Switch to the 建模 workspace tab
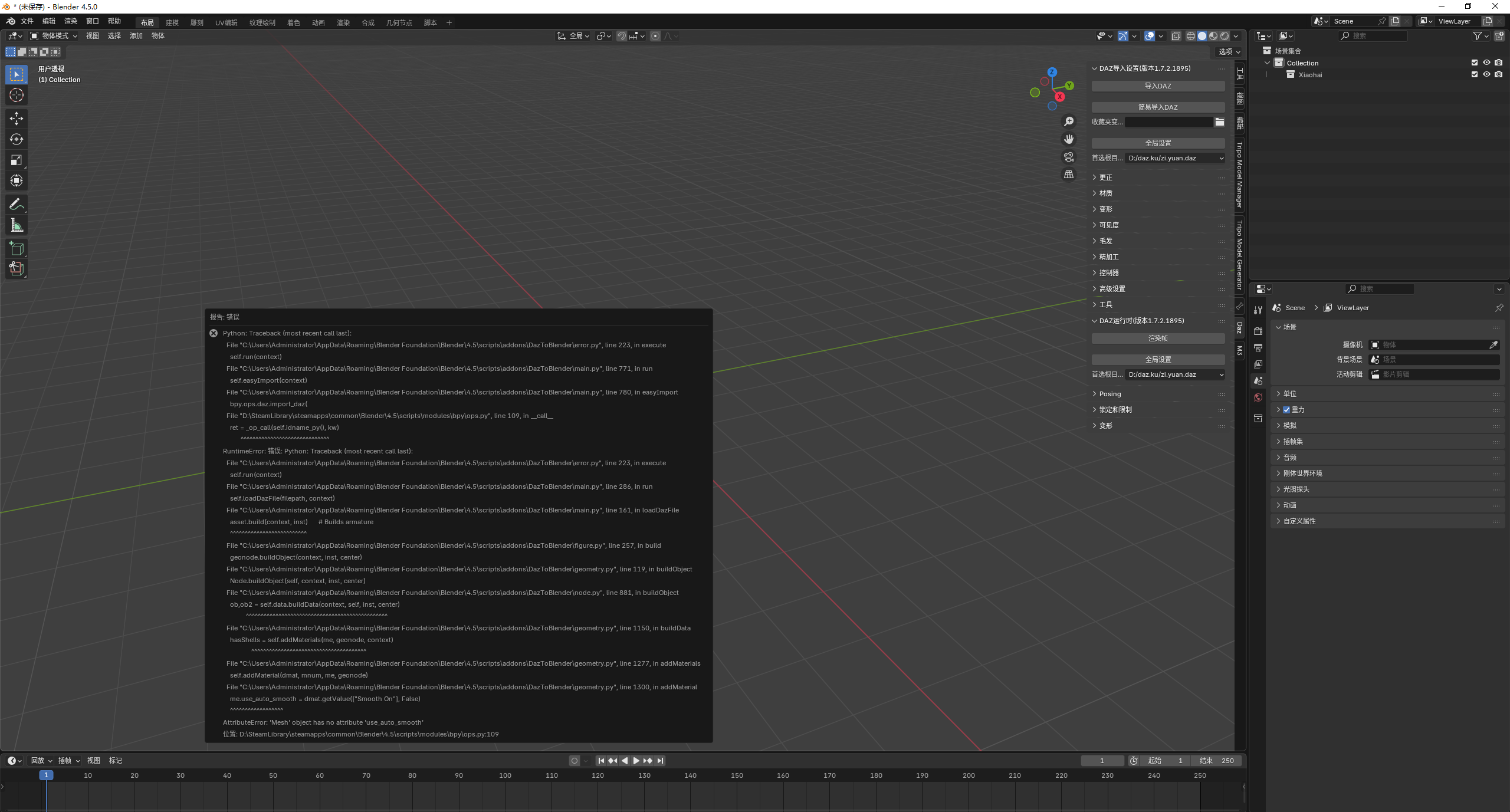Screen dimensions: 1510x812 click(172, 23)
